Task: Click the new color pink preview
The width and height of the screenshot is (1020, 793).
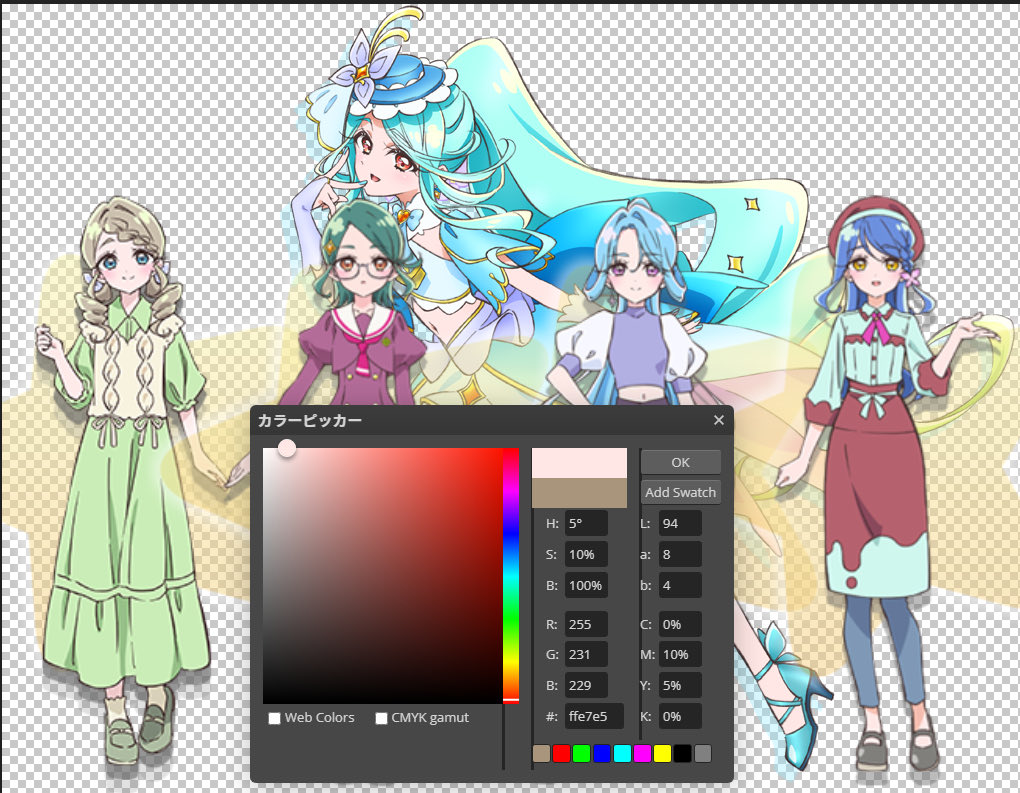Action: coord(580,463)
